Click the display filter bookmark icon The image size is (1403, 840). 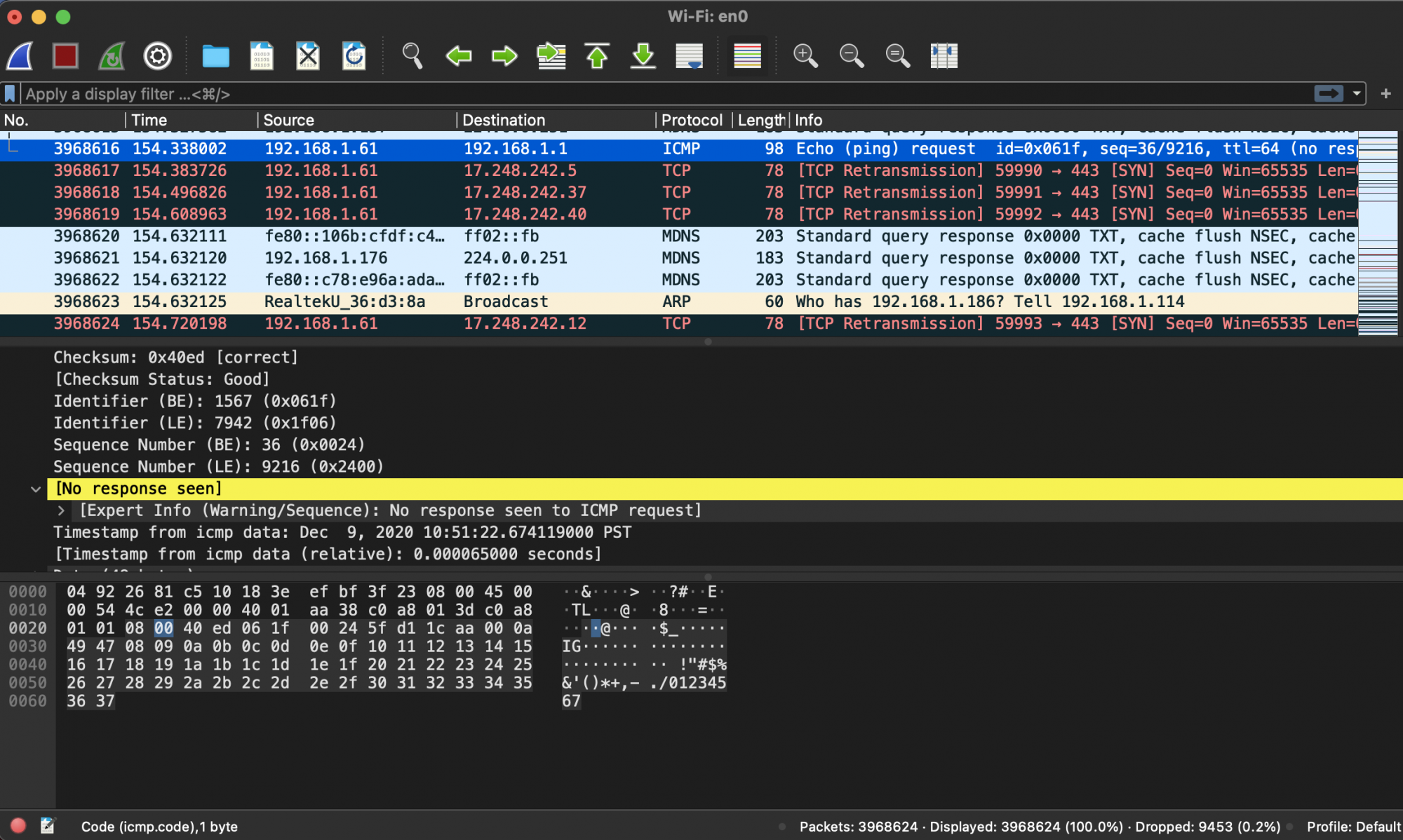click(10, 93)
